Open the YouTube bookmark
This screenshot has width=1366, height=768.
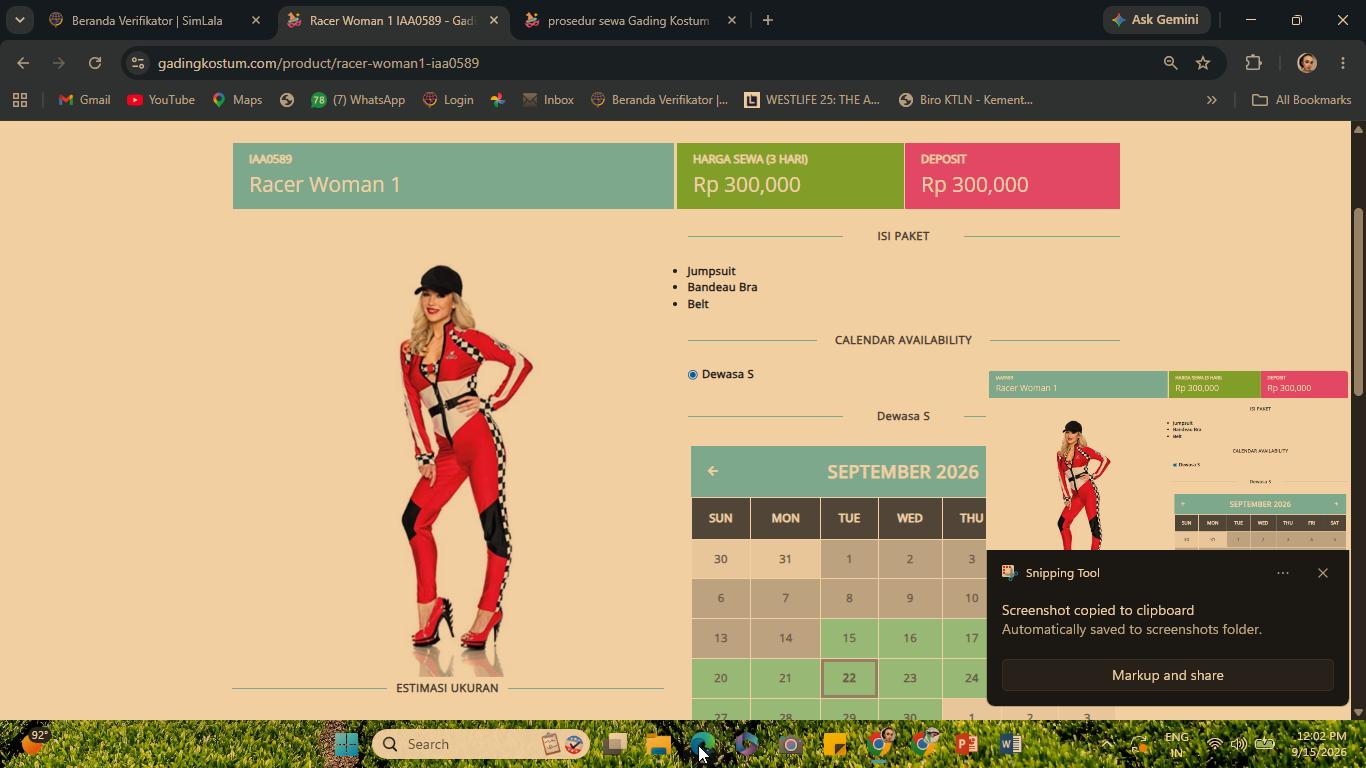[x=161, y=100]
